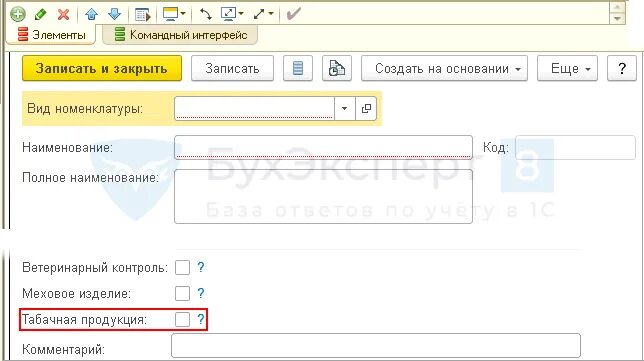644x361 pixels.
Task: Toggle the Табачная продукция checkbox
Action: pyautogui.click(x=182, y=319)
